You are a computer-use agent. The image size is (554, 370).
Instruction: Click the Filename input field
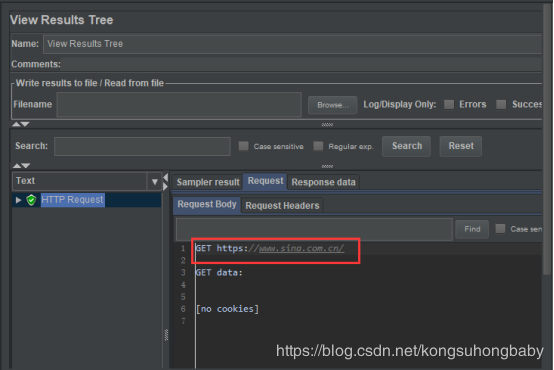(x=179, y=105)
